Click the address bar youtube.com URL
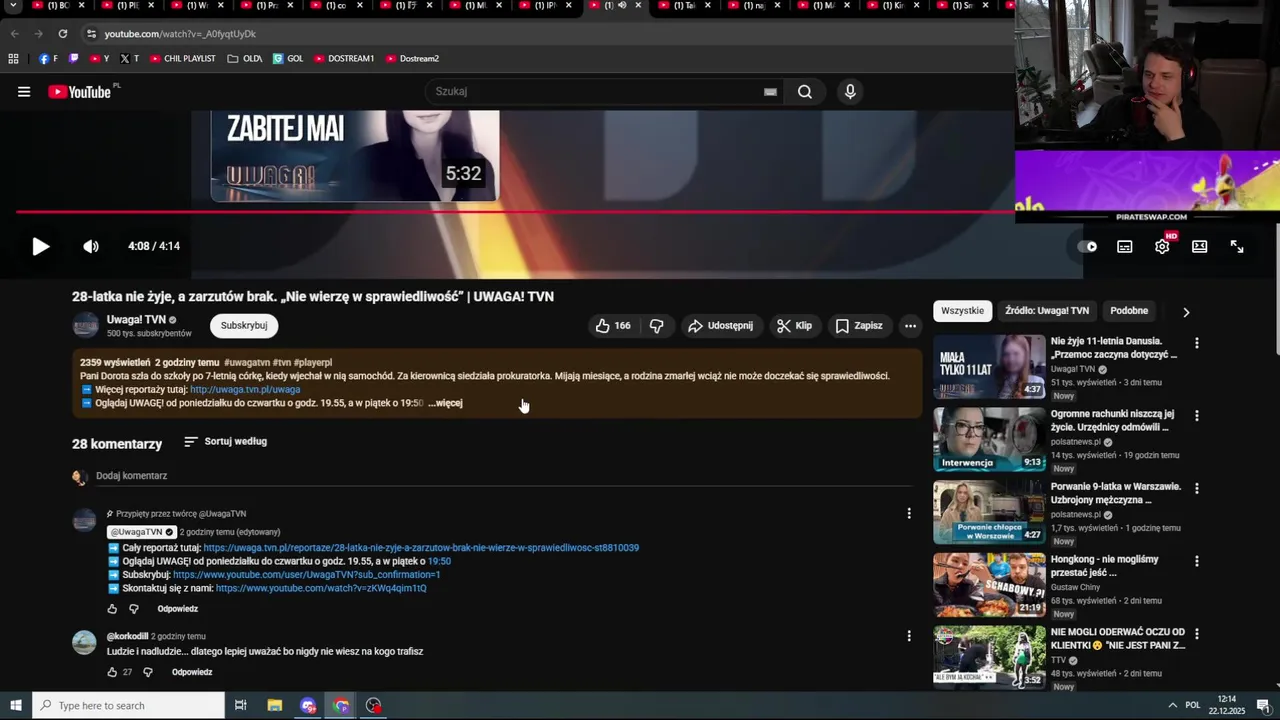The height and width of the screenshot is (720, 1280). (180, 34)
